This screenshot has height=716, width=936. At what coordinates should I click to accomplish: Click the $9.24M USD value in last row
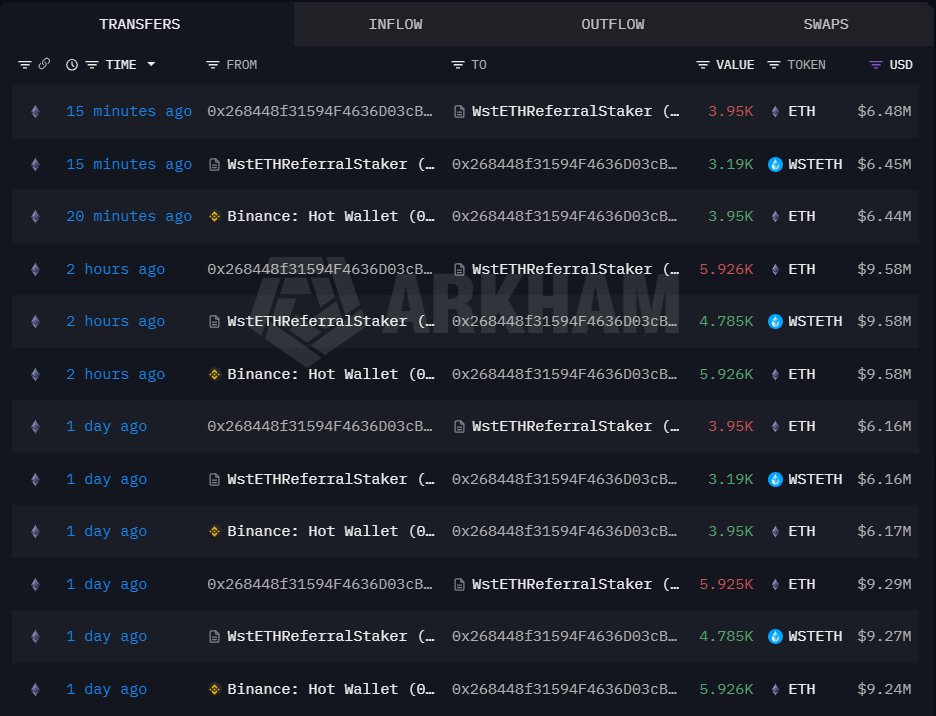click(884, 689)
